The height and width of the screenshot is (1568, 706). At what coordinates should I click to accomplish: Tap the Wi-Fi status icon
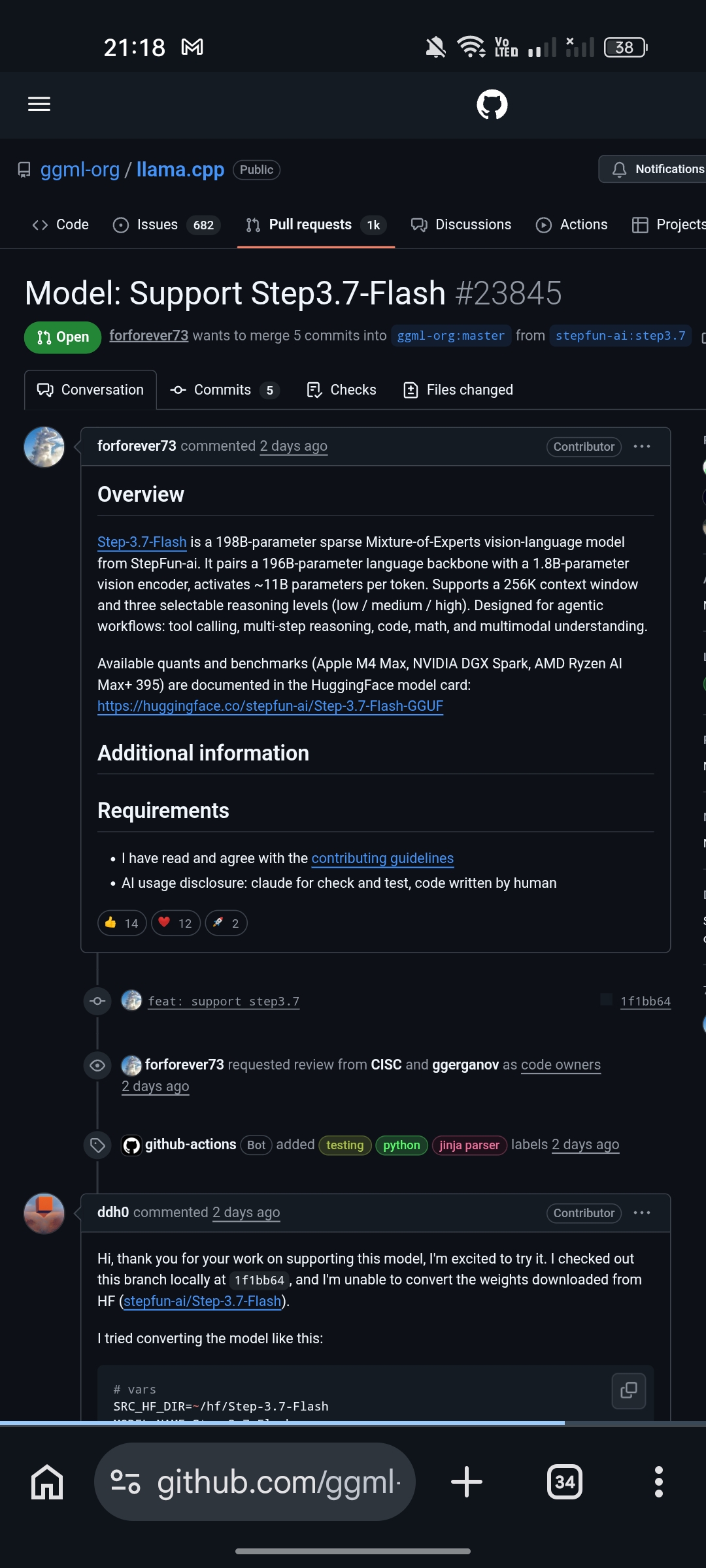click(x=471, y=47)
